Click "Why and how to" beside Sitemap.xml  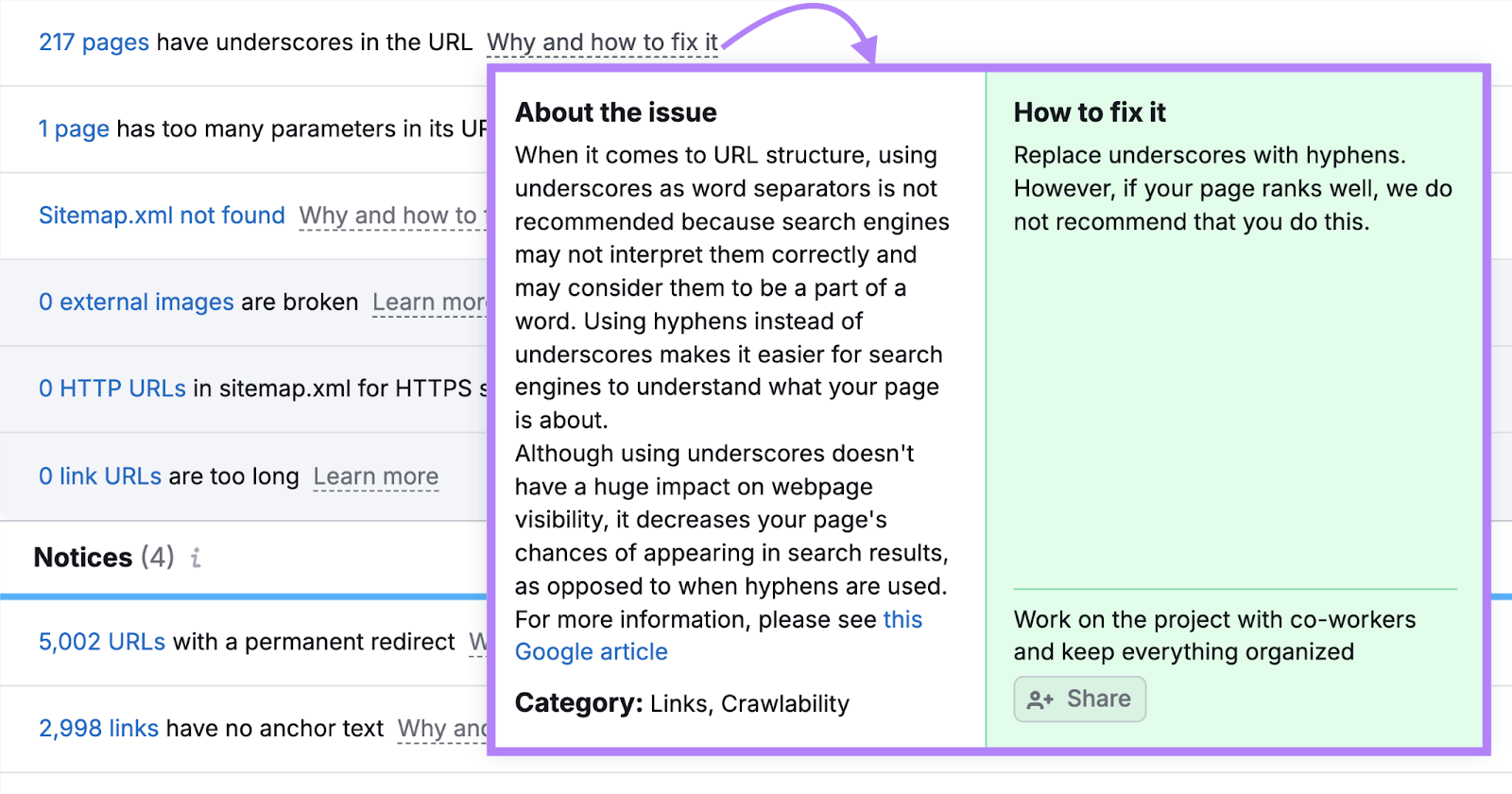point(390,216)
